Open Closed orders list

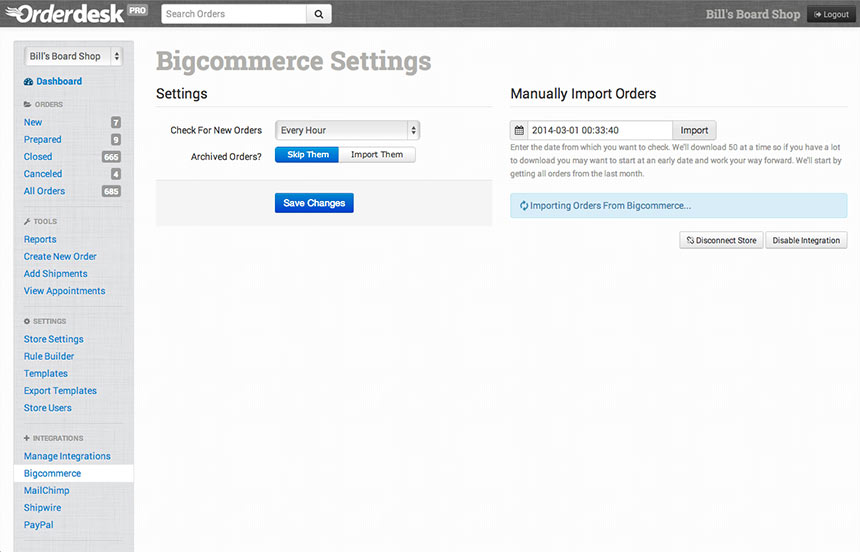click(x=38, y=157)
